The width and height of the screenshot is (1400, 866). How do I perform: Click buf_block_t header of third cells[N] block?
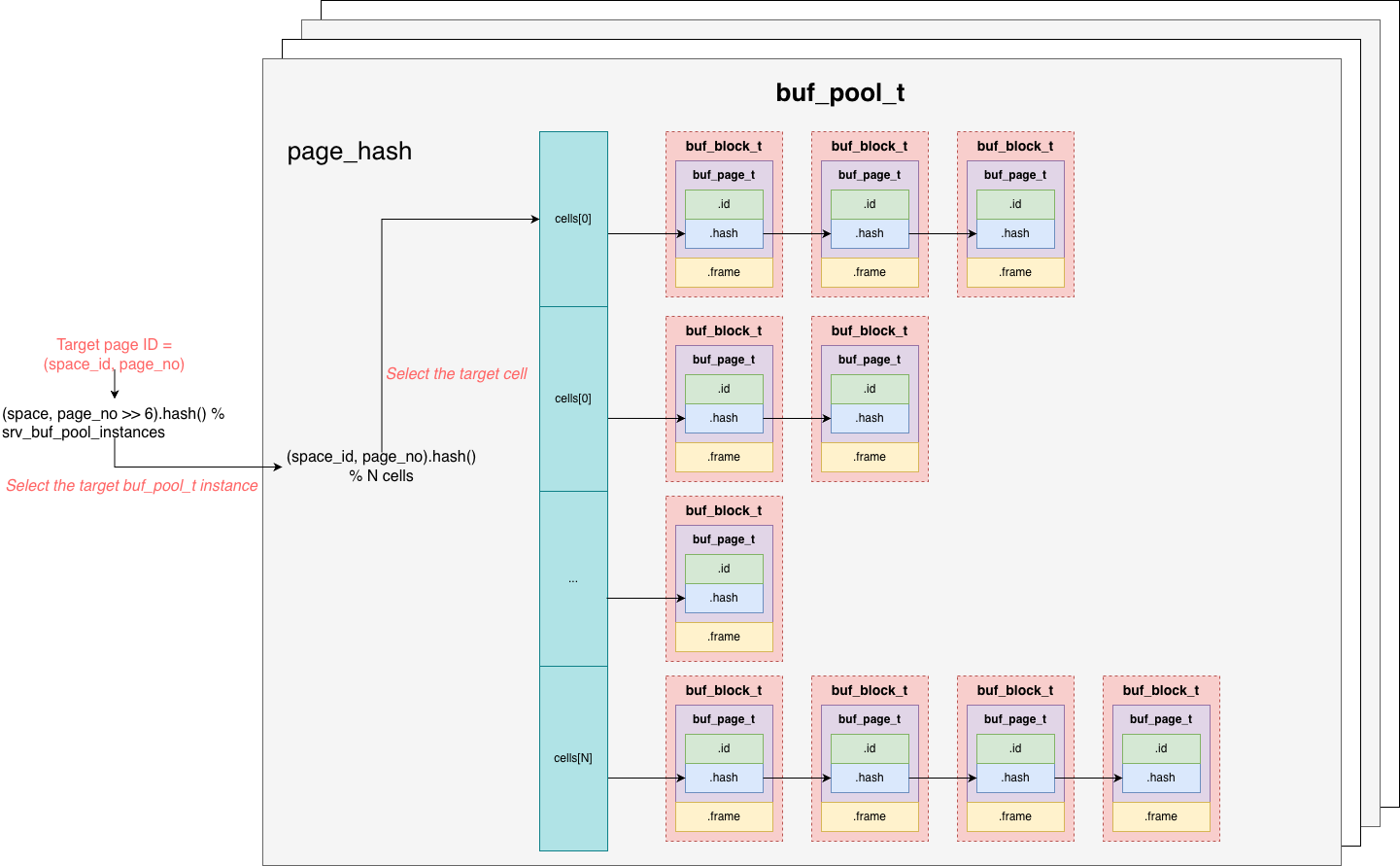(1015, 690)
